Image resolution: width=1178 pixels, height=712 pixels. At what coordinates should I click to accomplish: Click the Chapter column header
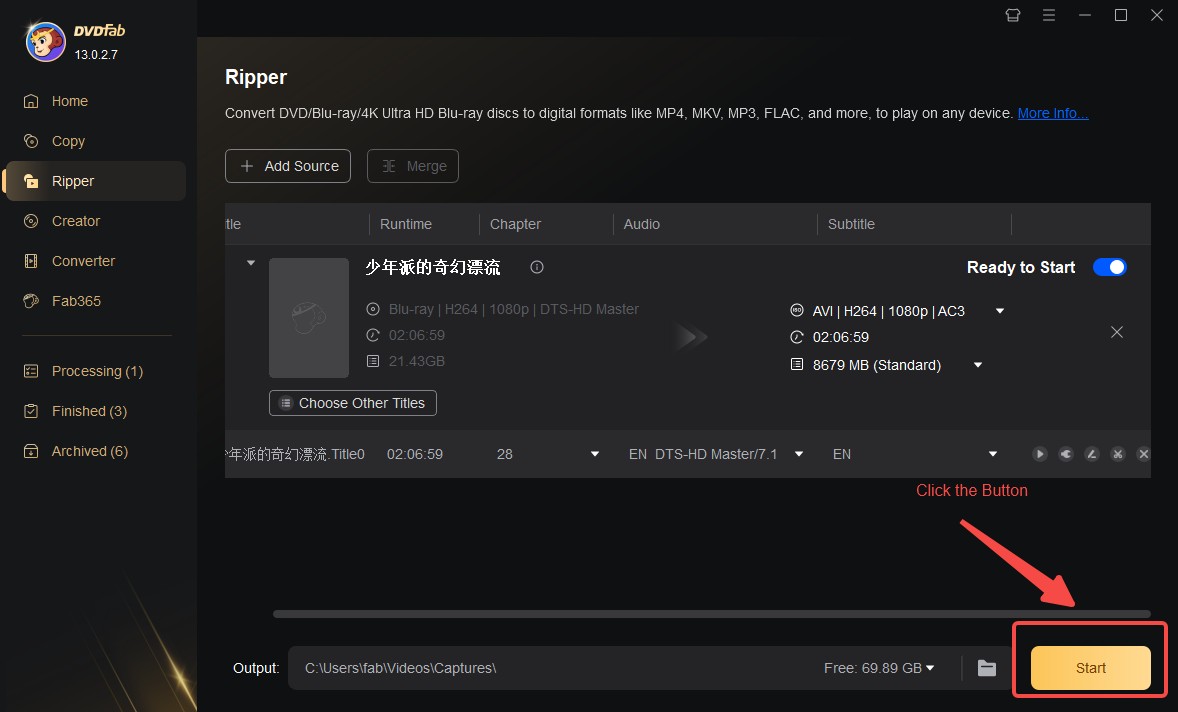pyautogui.click(x=515, y=224)
